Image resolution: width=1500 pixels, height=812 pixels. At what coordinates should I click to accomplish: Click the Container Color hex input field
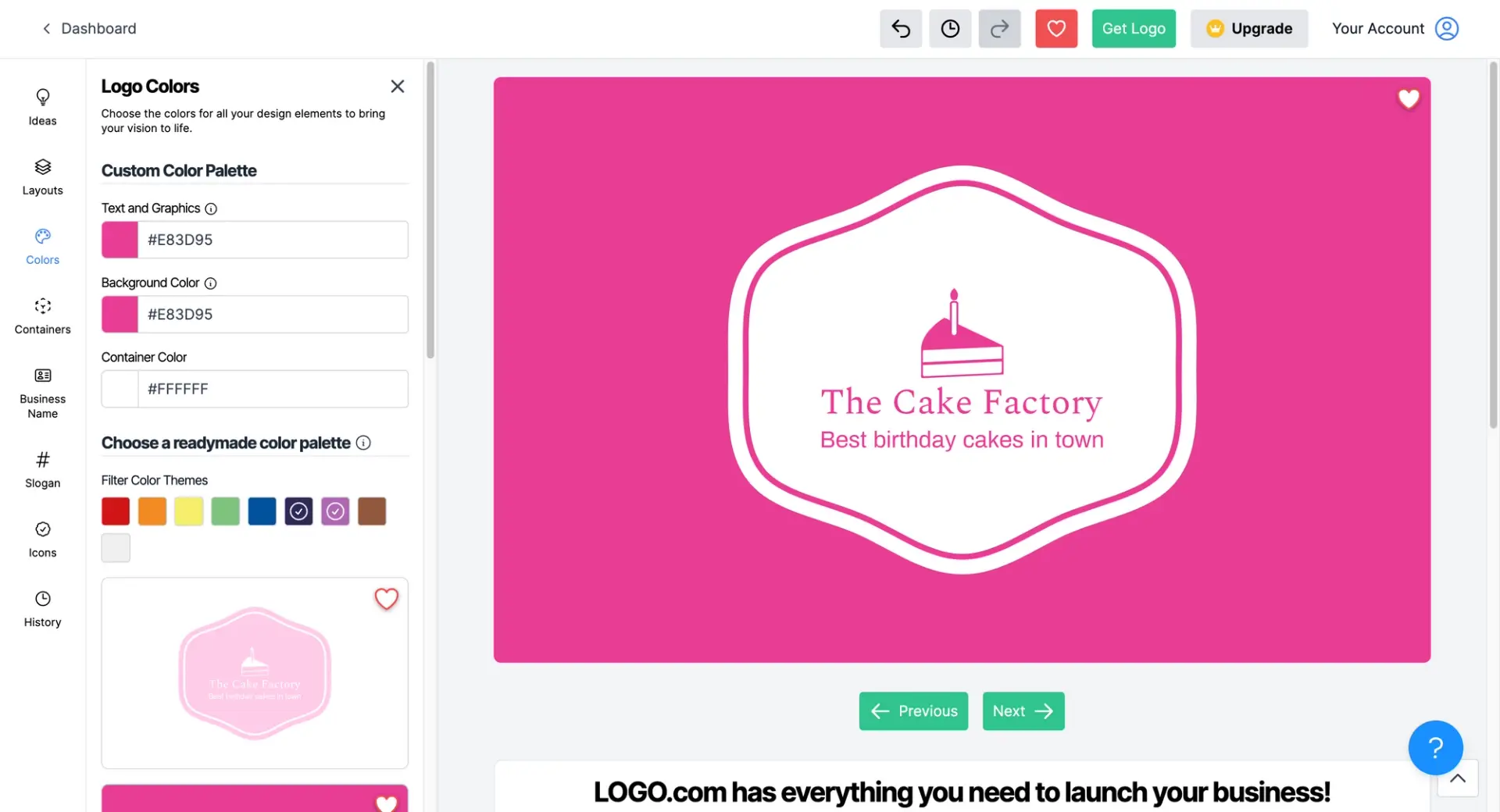coord(272,389)
